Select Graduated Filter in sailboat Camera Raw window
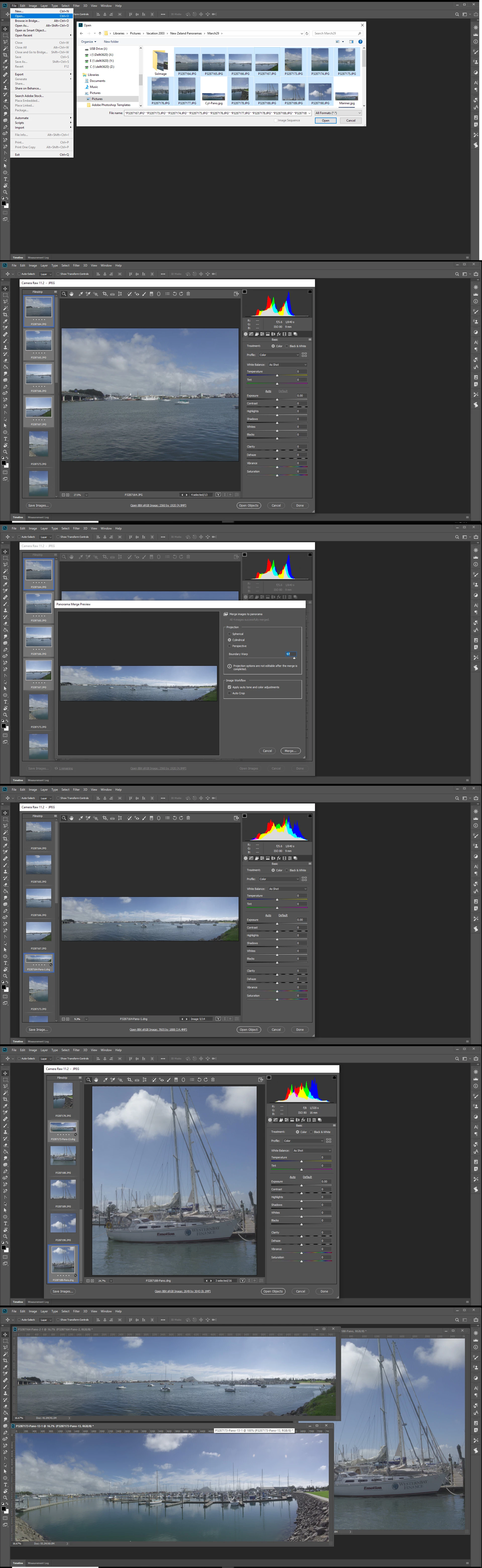 point(176,1079)
